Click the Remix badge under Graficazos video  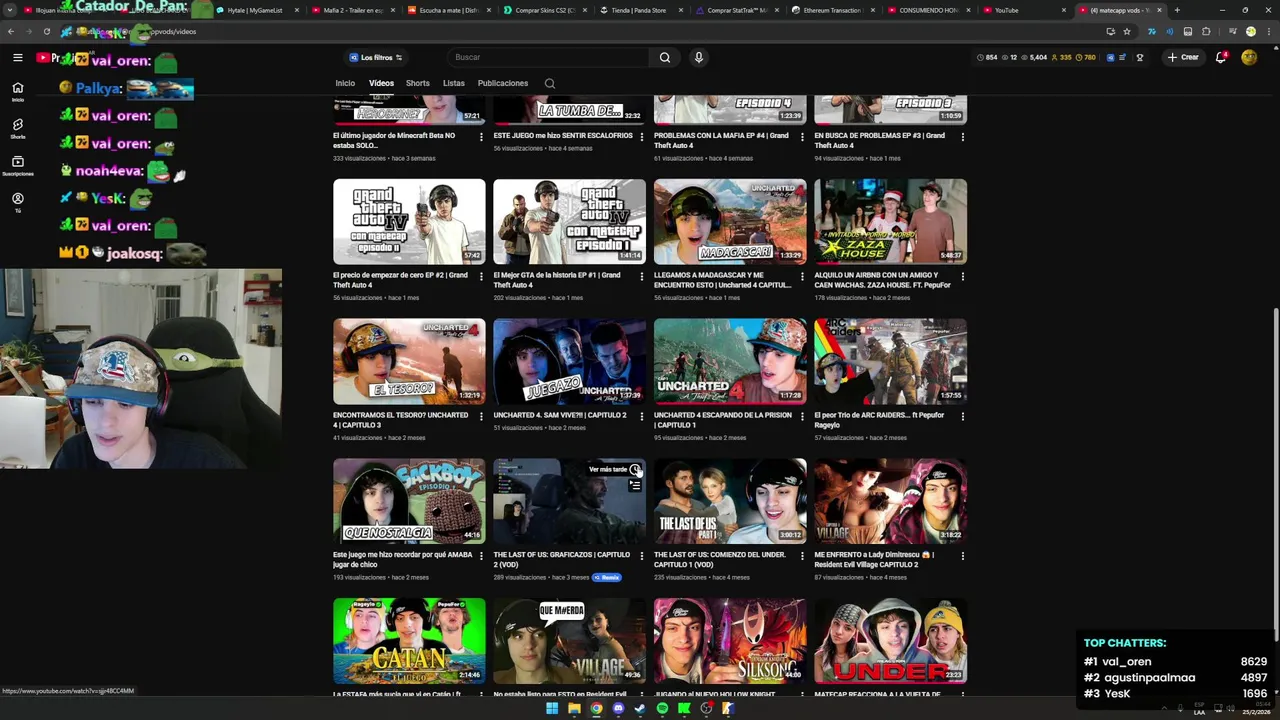[x=606, y=577]
